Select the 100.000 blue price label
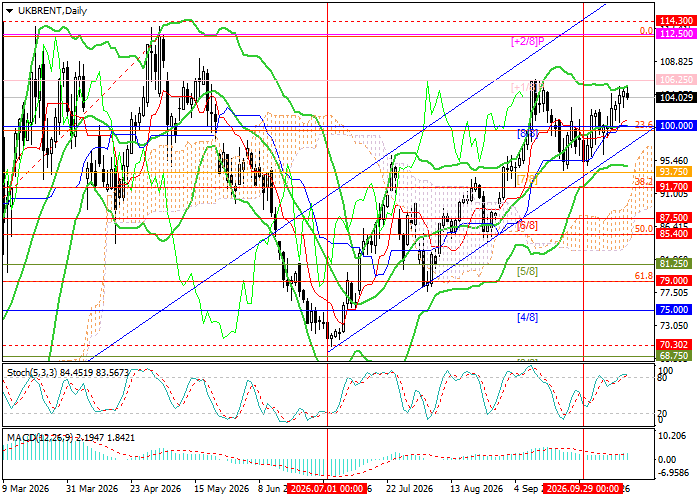This screenshot has width=700, height=500. pyautogui.click(x=676, y=126)
